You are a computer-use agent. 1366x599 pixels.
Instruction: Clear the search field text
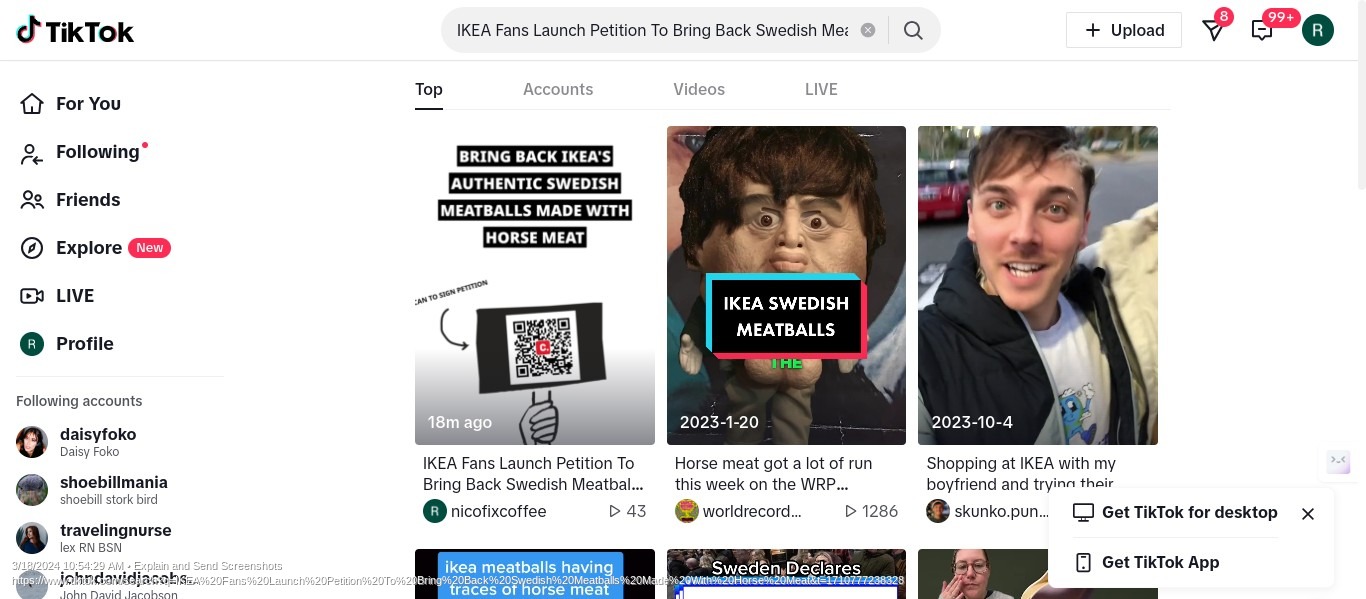[x=868, y=30]
